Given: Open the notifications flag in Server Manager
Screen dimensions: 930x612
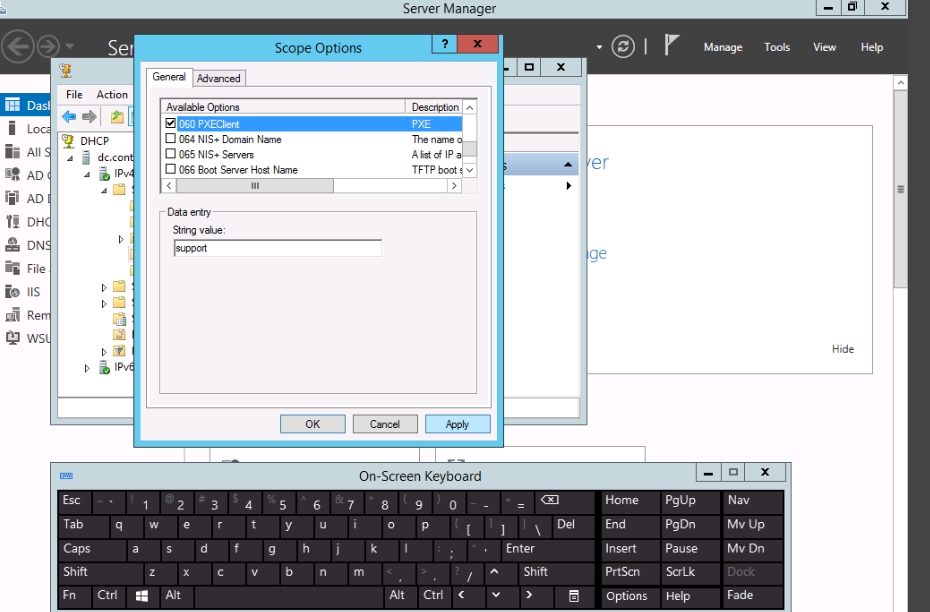Looking at the screenshot, I should point(671,44).
